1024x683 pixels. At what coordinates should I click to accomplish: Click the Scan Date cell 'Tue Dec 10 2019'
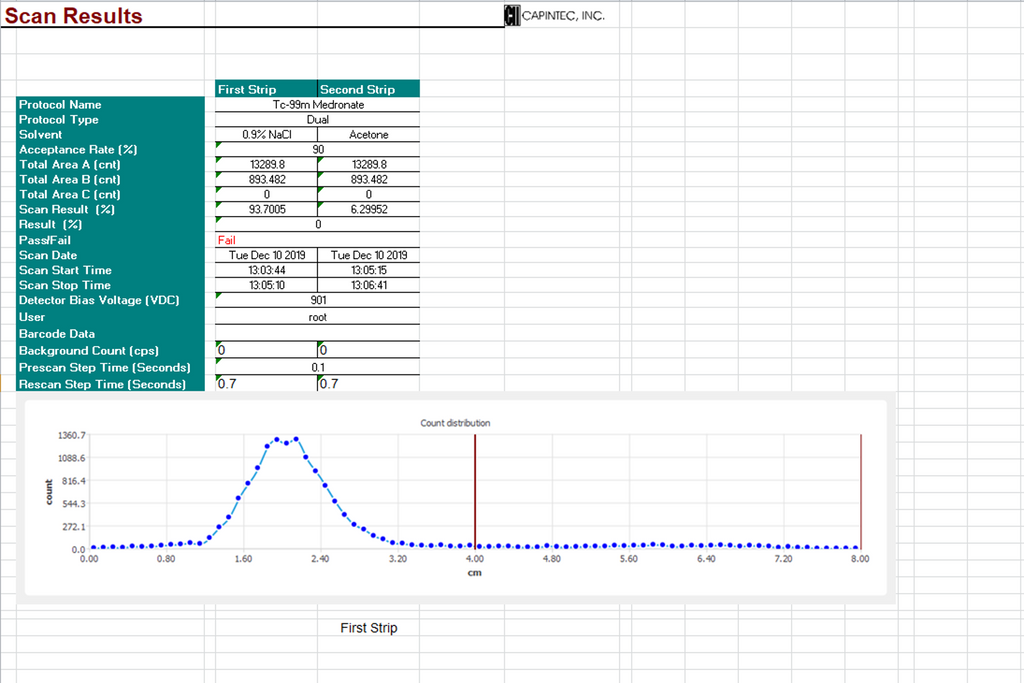click(x=266, y=255)
